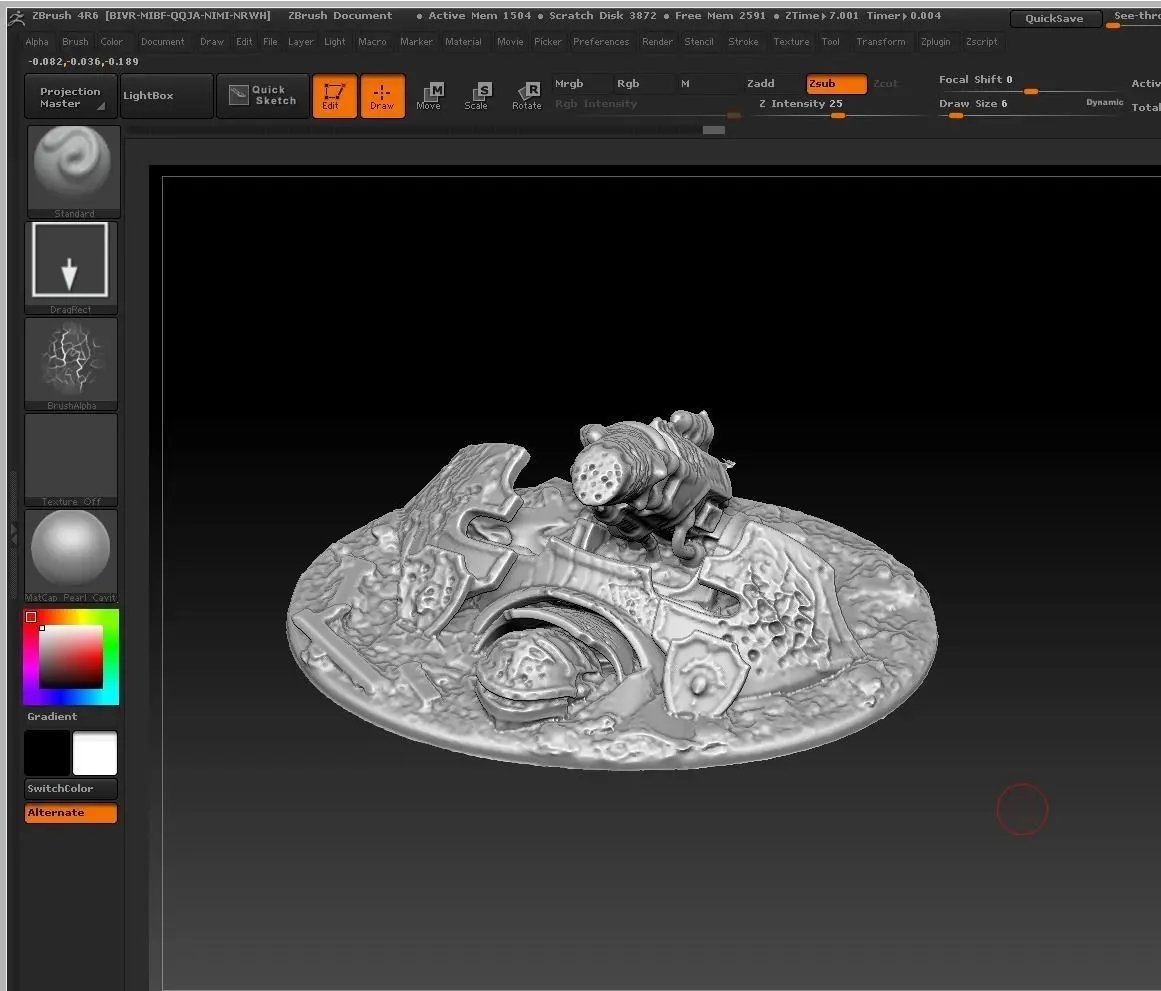The height and width of the screenshot is (991, 1161).
Task: Open the Zscript menu
Action: point(982,42)
